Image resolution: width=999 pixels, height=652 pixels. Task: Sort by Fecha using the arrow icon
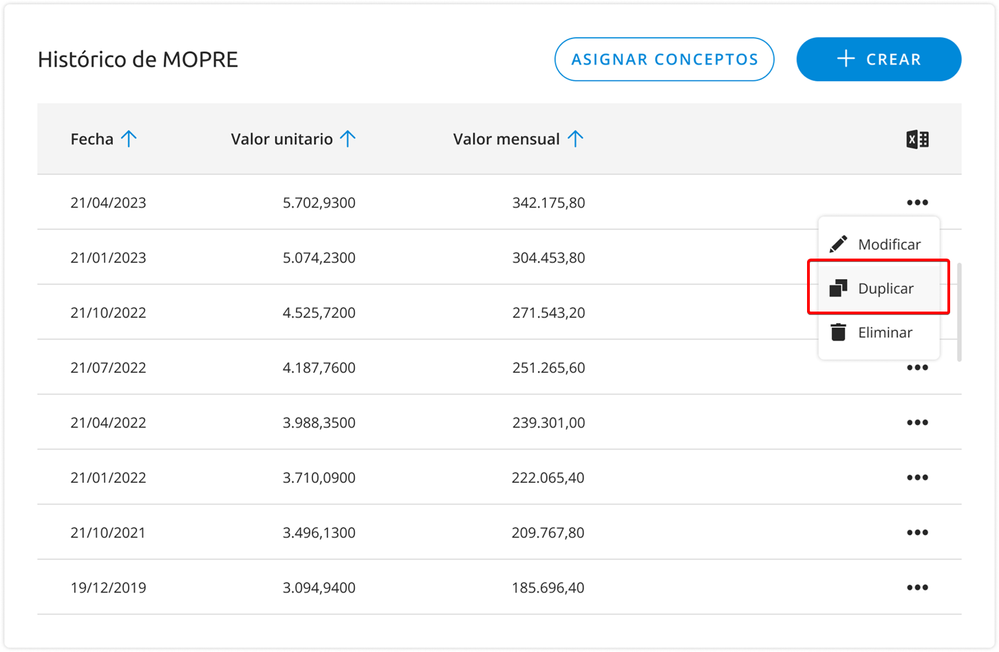click(129, 140)
